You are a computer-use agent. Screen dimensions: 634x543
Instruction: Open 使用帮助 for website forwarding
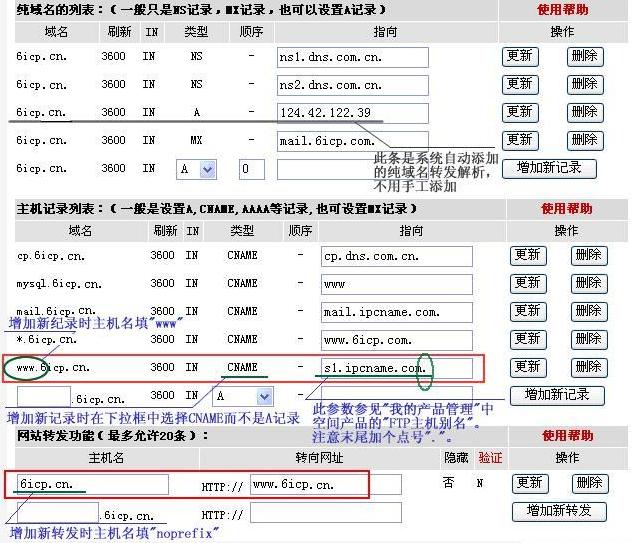[x=567, y=435]
